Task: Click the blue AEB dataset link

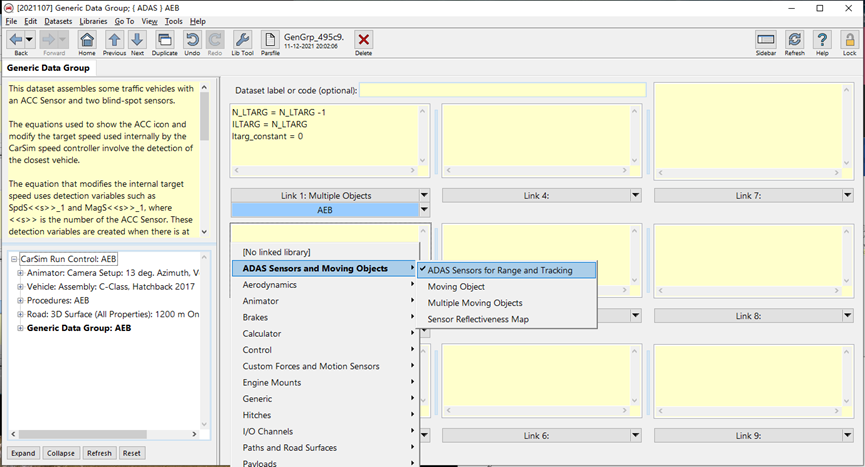Action: [x=325, y=210]
